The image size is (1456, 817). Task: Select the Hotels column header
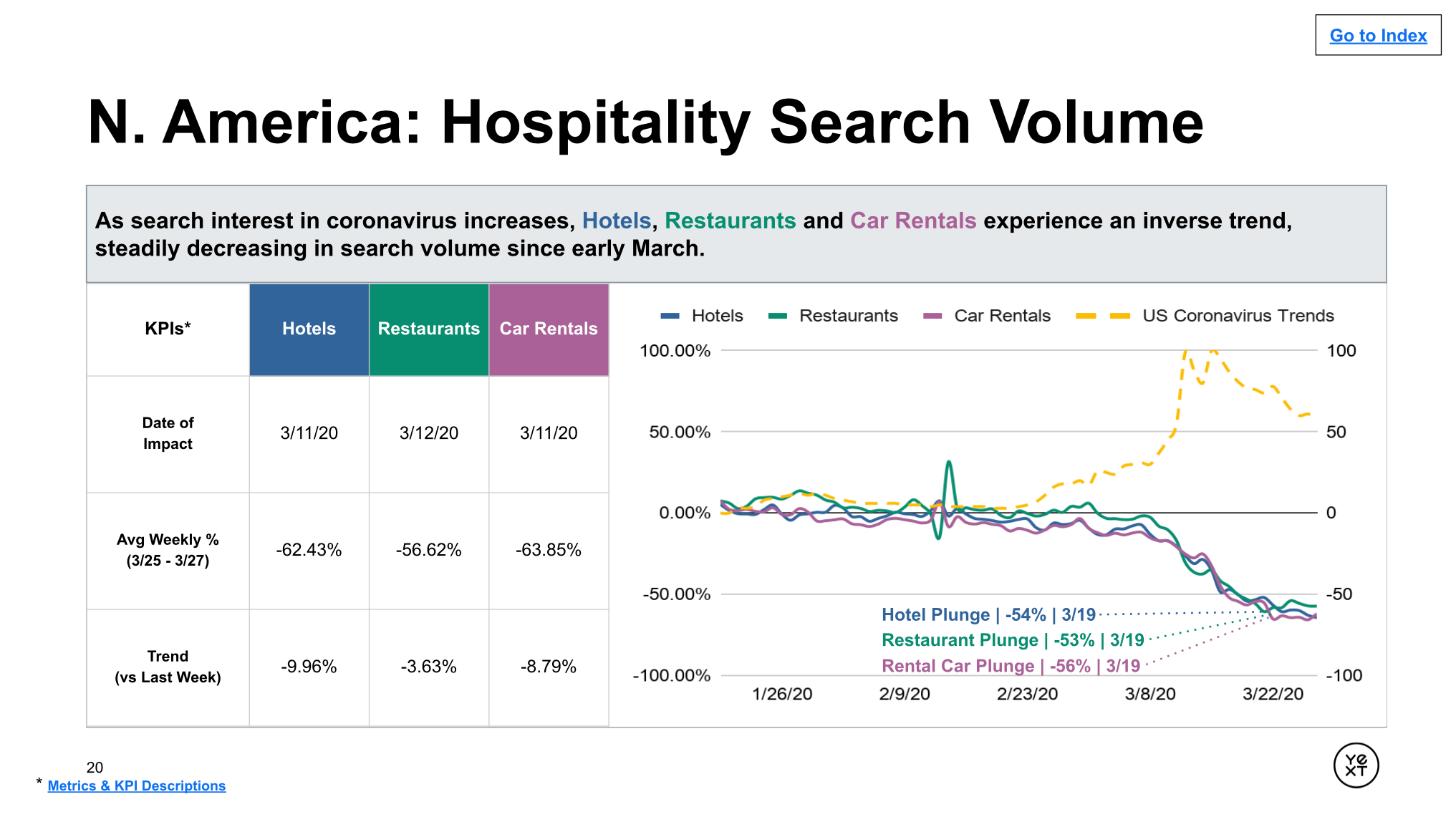pos(309,329)
